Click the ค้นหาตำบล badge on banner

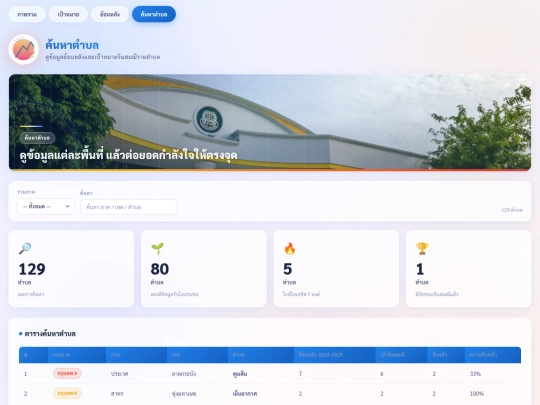[x=38, y=138]
